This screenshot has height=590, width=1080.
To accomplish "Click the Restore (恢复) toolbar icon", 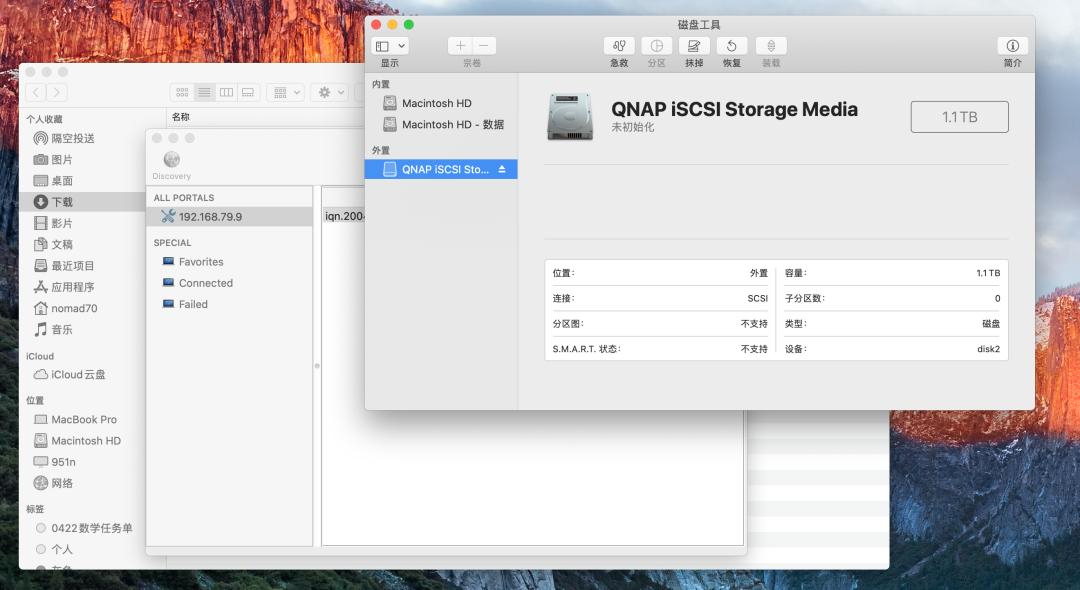I will coord(732,46).
